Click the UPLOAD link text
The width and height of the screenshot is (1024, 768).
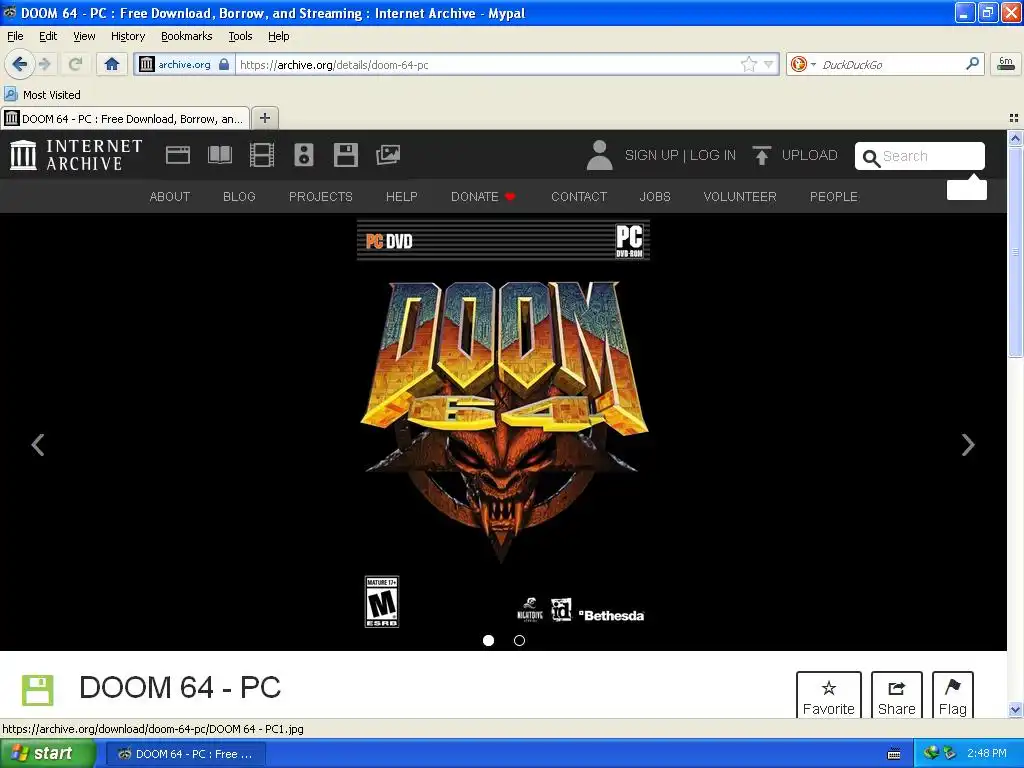pos(809,155)
